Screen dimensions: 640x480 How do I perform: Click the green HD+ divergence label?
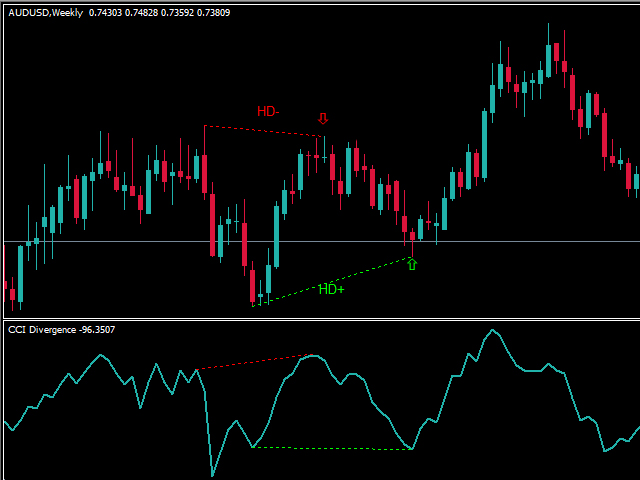pos(331,289)
